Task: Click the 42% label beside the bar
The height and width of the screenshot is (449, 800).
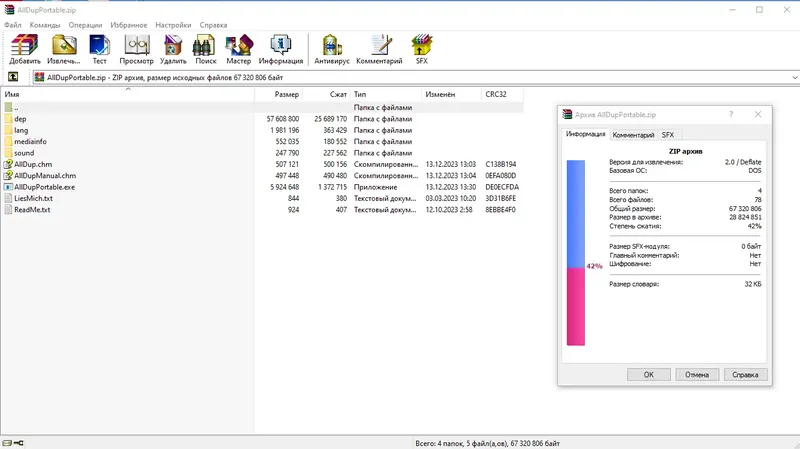Action: click(594, 266)
